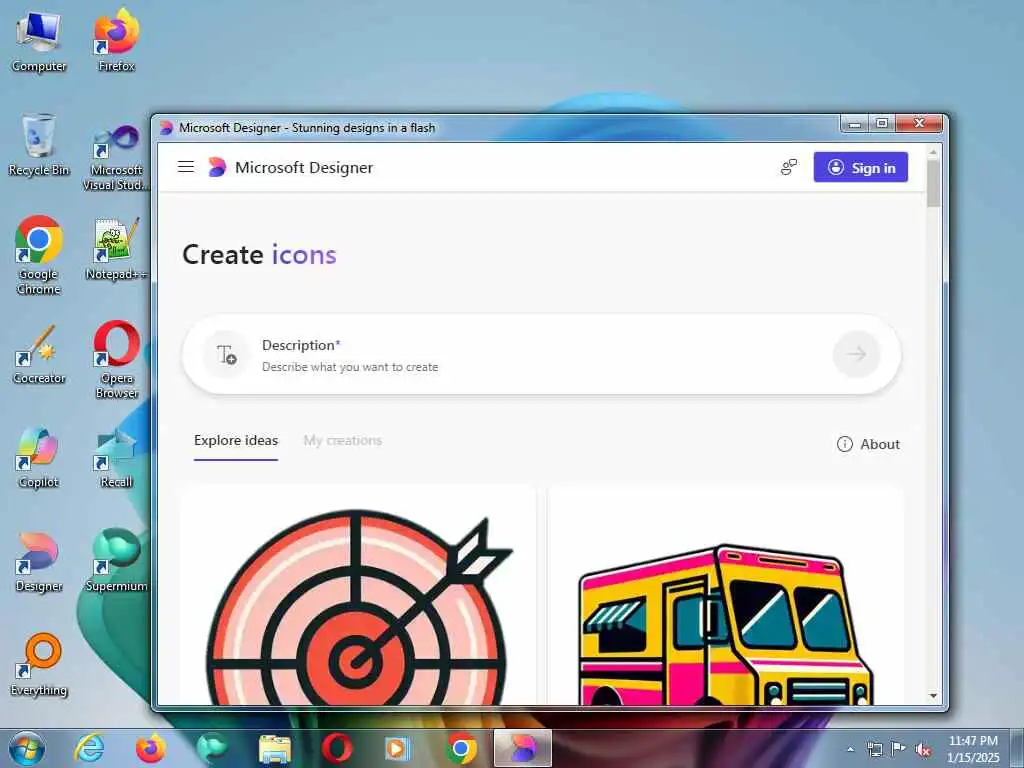Screen dimensions: 1024x768
Task: Click the Designer taskbar button
Action: 522,748
